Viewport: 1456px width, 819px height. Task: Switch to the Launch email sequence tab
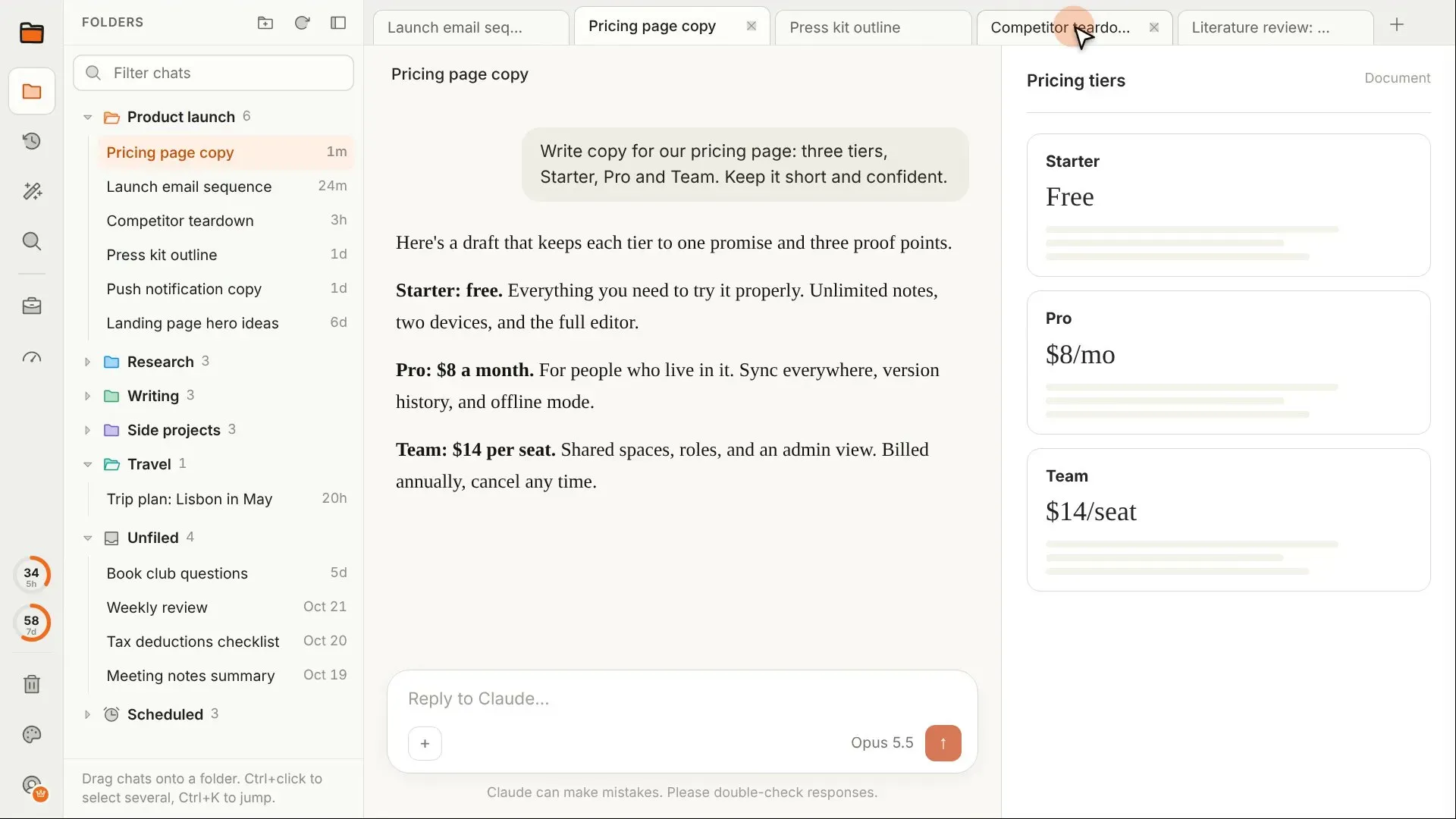coord(471,27)
